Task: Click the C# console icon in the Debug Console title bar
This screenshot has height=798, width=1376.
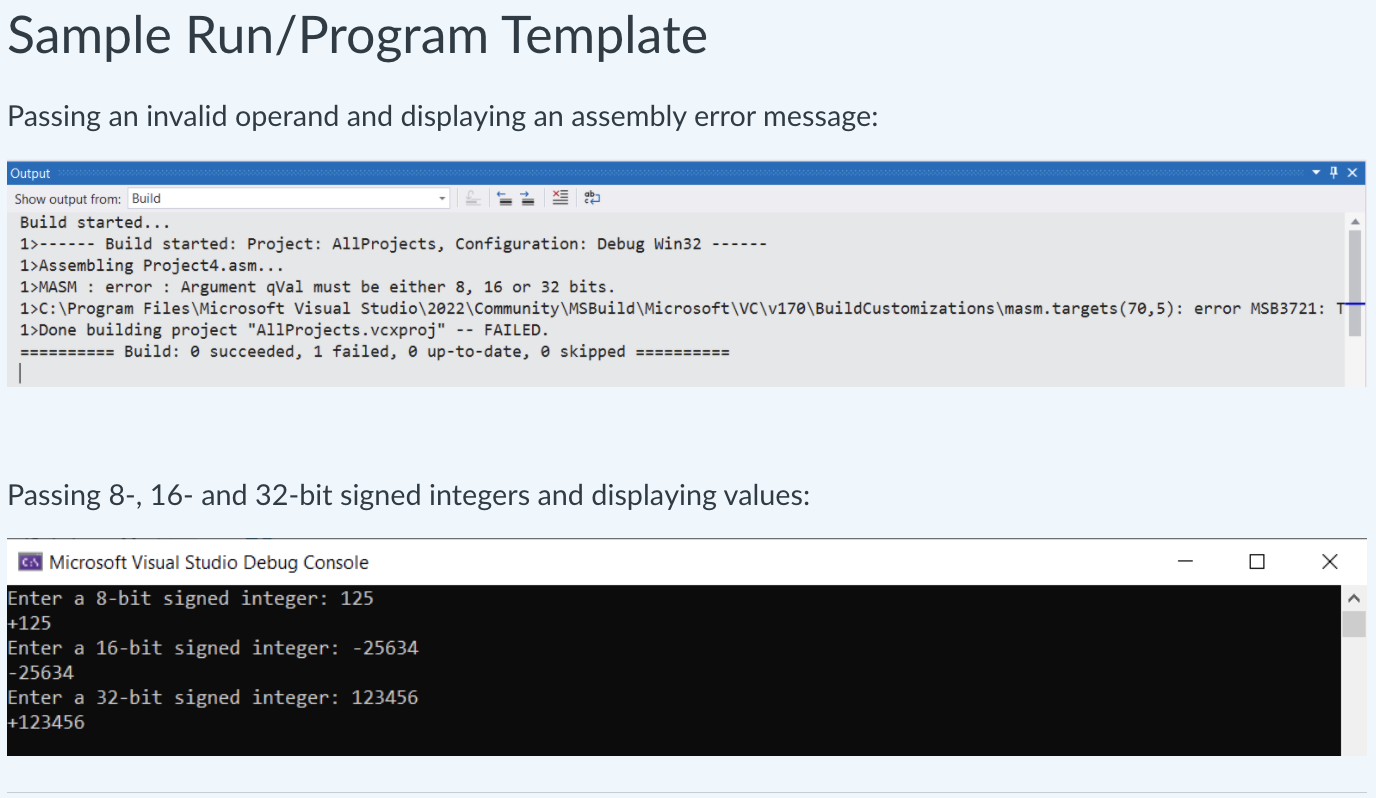Action: pos(29,562)
